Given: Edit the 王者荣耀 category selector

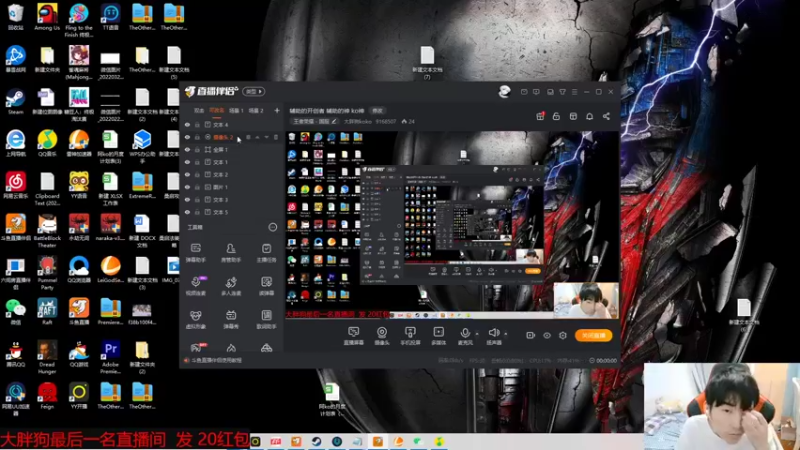Looking at the screenshot, I should pyautogui.click(x=314, y=121).
